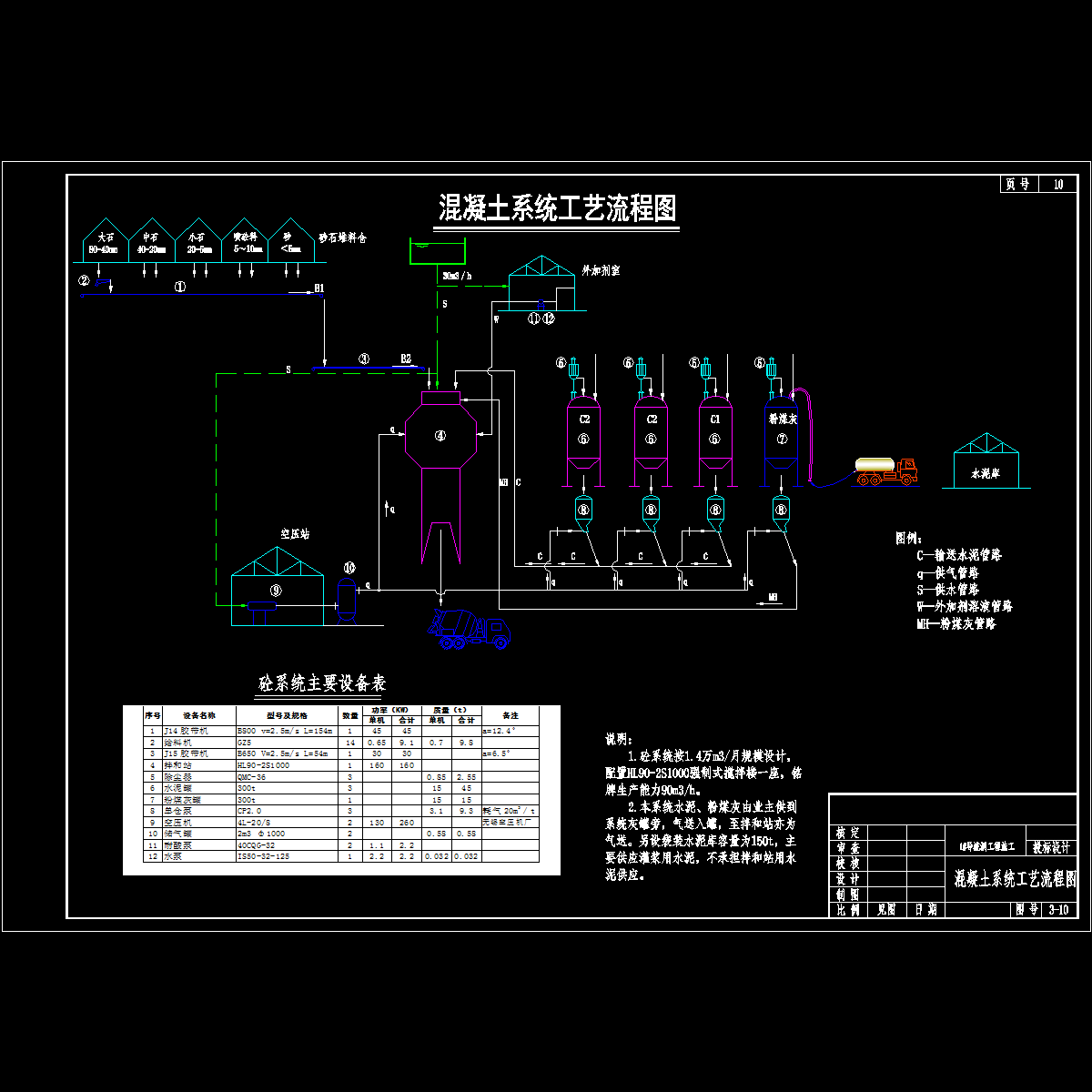This screenshot has width=1092, height=1092.
Task: Select the circled ① belt conveyor label
Action: (x=179, y=285)
